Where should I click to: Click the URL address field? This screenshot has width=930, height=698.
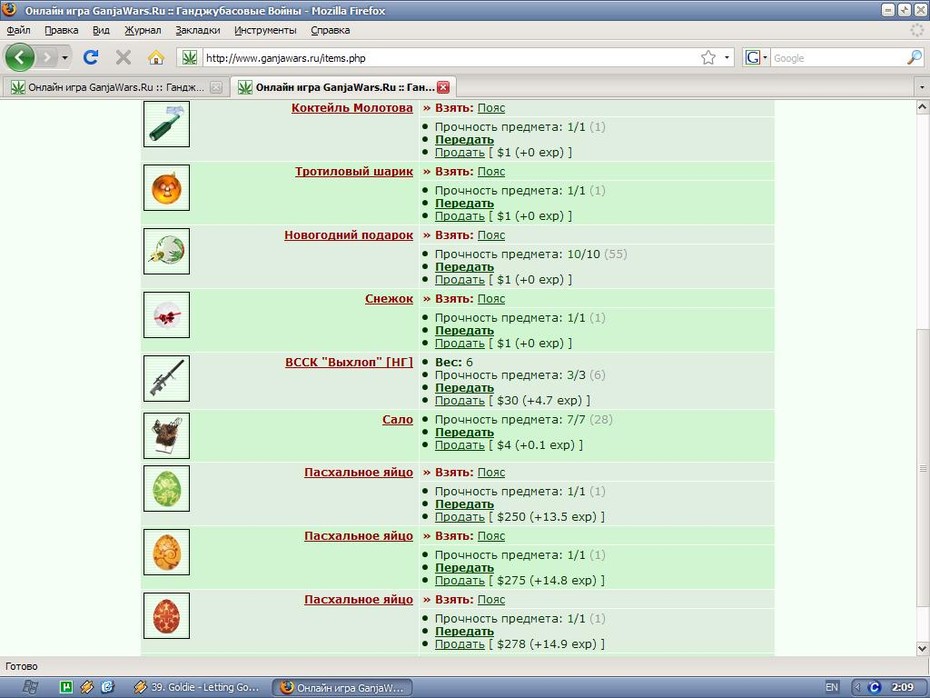click(451, 58)
